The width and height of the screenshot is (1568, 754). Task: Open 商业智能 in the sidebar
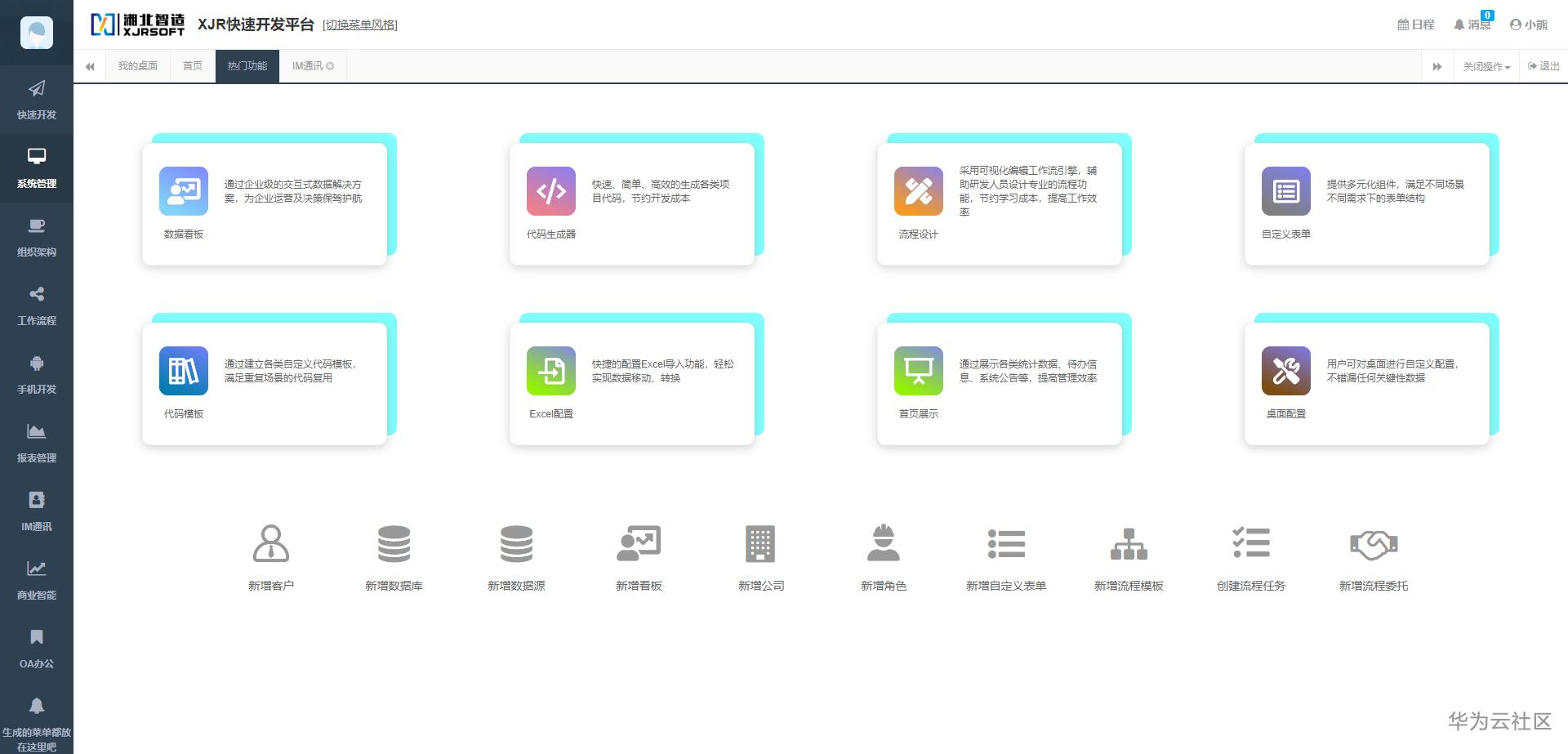coord(37,580)
